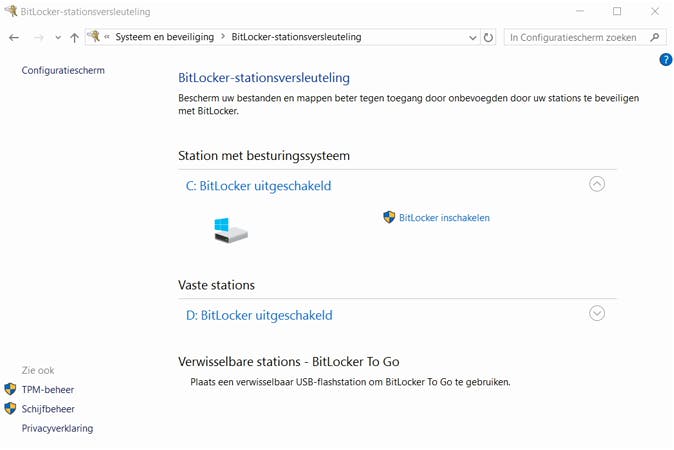Click the 'In Configuratiescherm zoeken' search field
This screenshot has width=674, height=450.
tap(575, 37)
